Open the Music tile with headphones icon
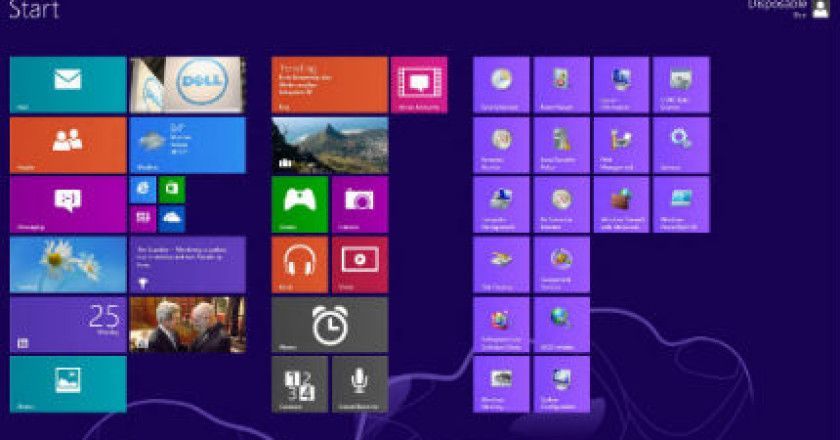Viewport: 840px width, 440px height. [299, 265]
